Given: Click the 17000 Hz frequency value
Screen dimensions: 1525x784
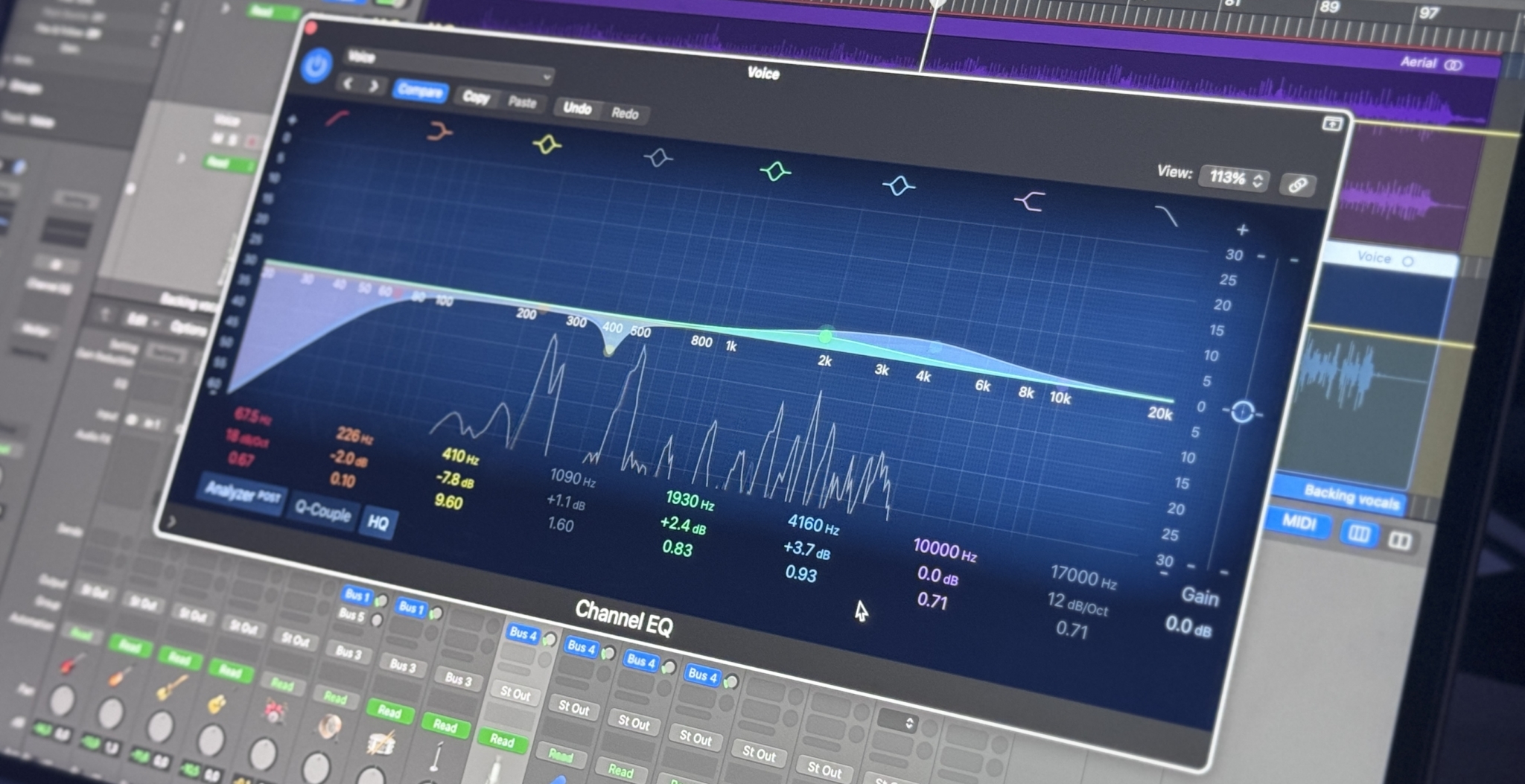Looking at the screenshot, I should [1083, 576].
